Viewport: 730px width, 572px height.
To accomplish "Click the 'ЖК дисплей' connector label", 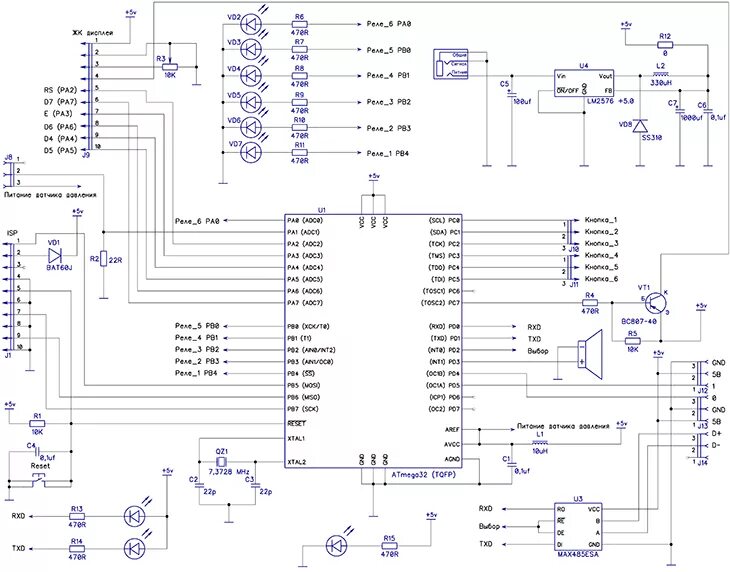I will coord(92,33).
